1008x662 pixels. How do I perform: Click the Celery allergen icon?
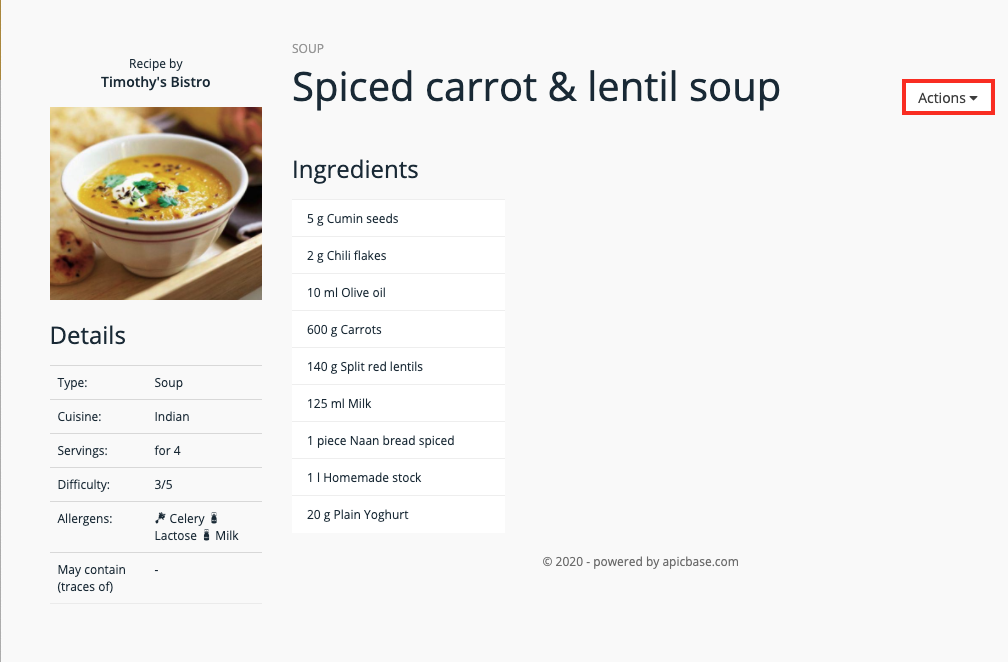pyautogui.click(x=160, y=518)
